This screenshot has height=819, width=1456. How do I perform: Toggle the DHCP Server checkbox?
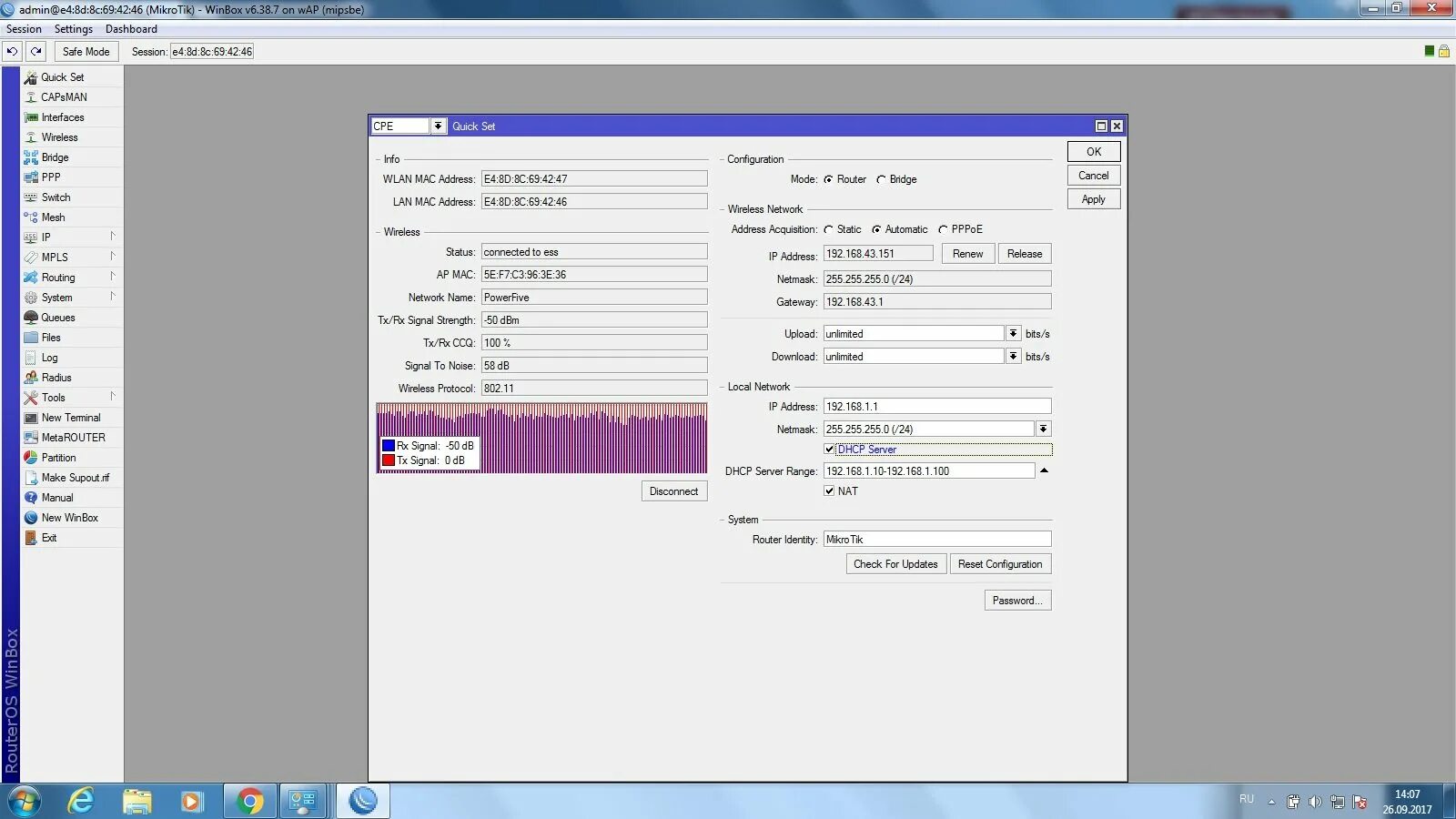pos(829,449)
